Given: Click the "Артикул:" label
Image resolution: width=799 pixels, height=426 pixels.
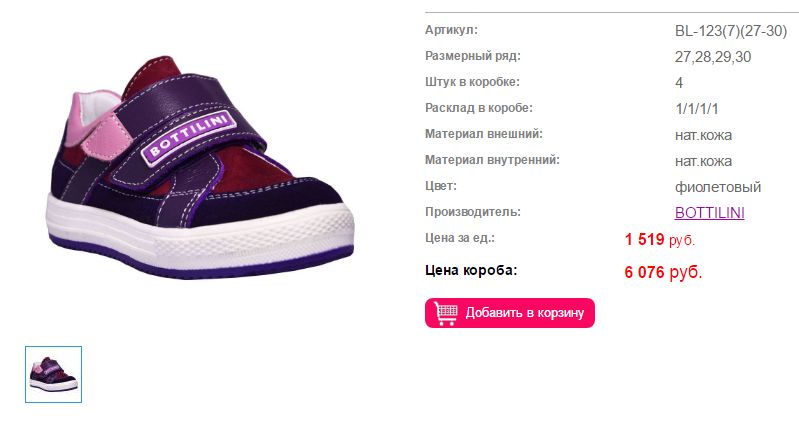Looking at the screenshot, I should [451, 30].
